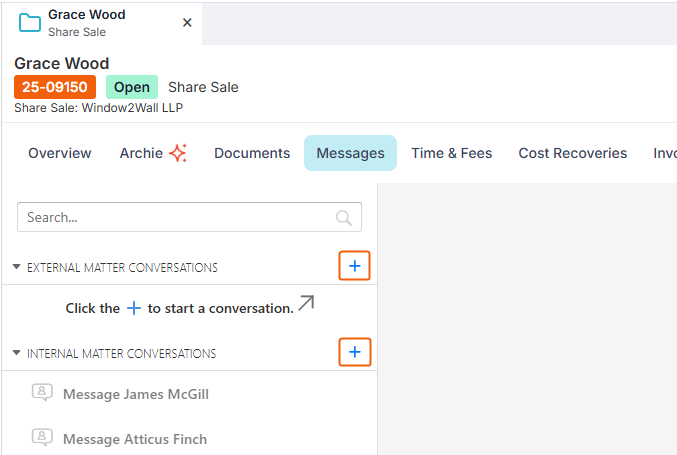Image resolution: width=677 pixels, height=455 pixels.
Task: Click the Archie sparkle icon
Action: (x=178, y=153)
